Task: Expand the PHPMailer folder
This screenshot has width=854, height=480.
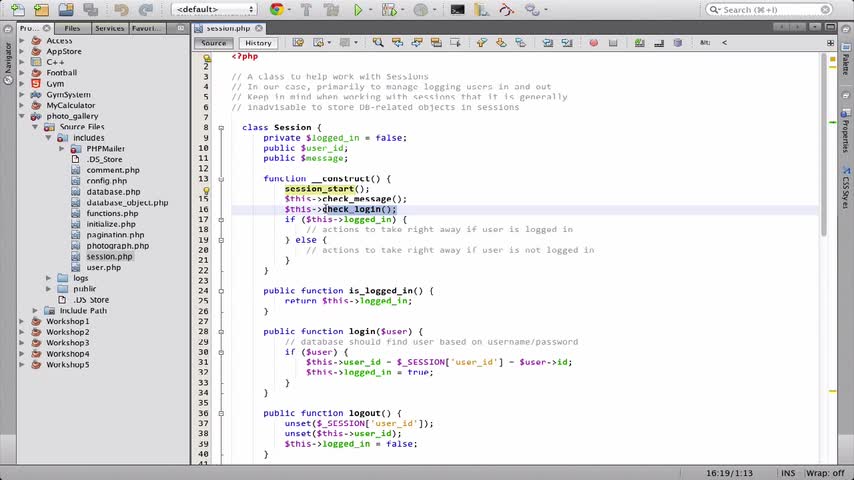Action: (x=62, y=148)
